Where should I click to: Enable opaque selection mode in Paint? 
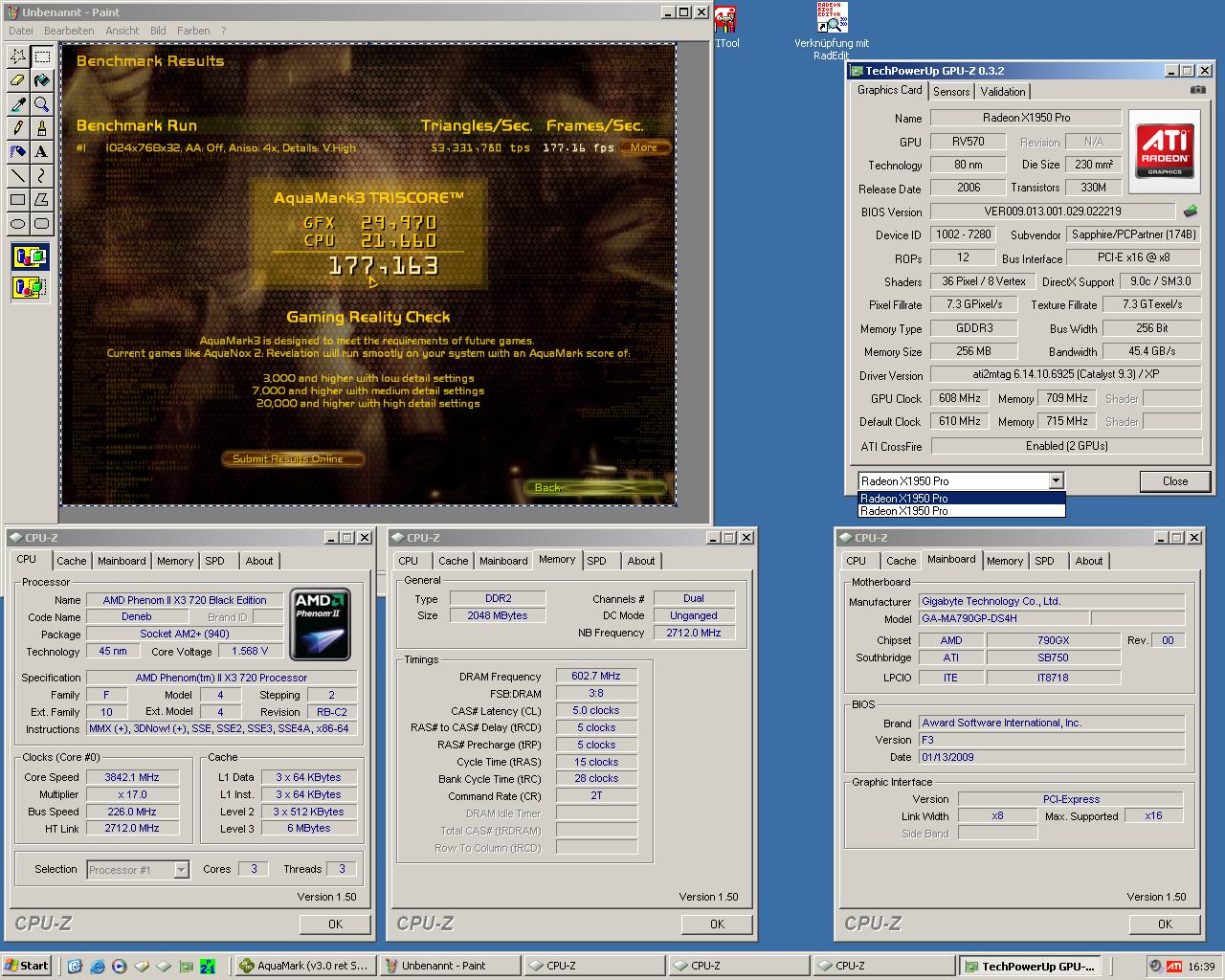tap(30, 256)
